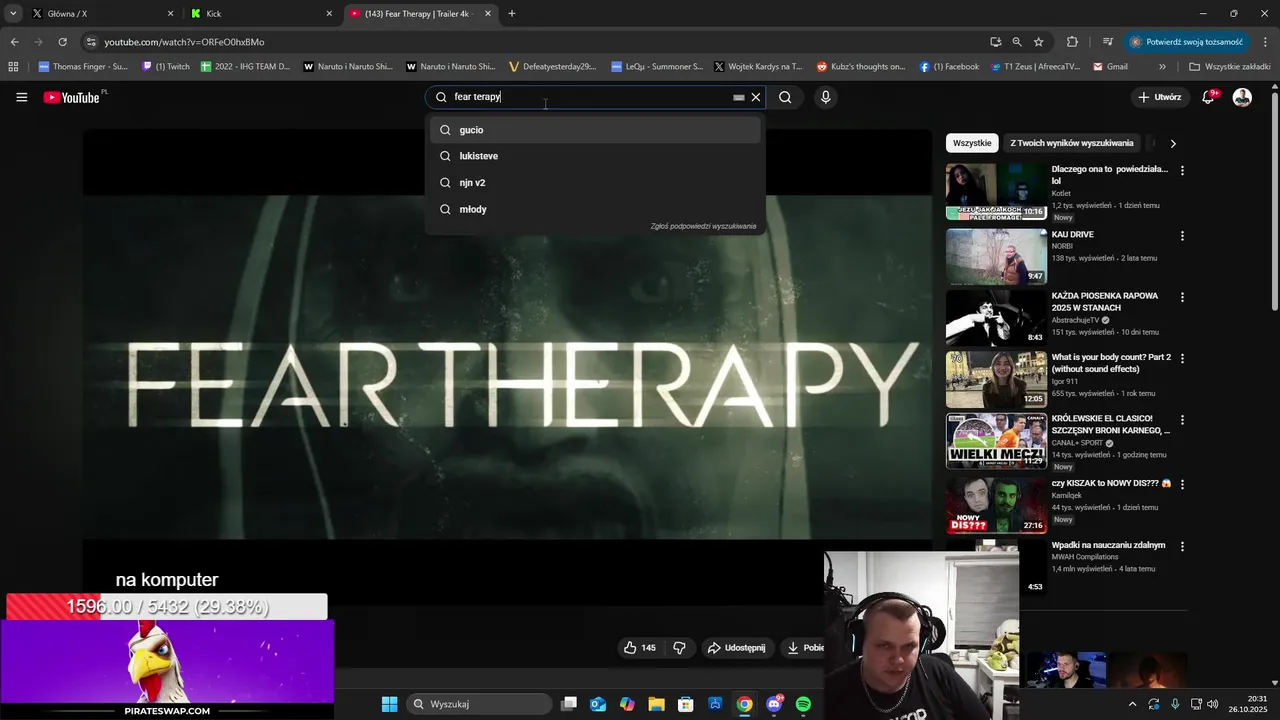Open the tab search dropdown arrow
The image size is (1280, 720).
pos(13,14)
